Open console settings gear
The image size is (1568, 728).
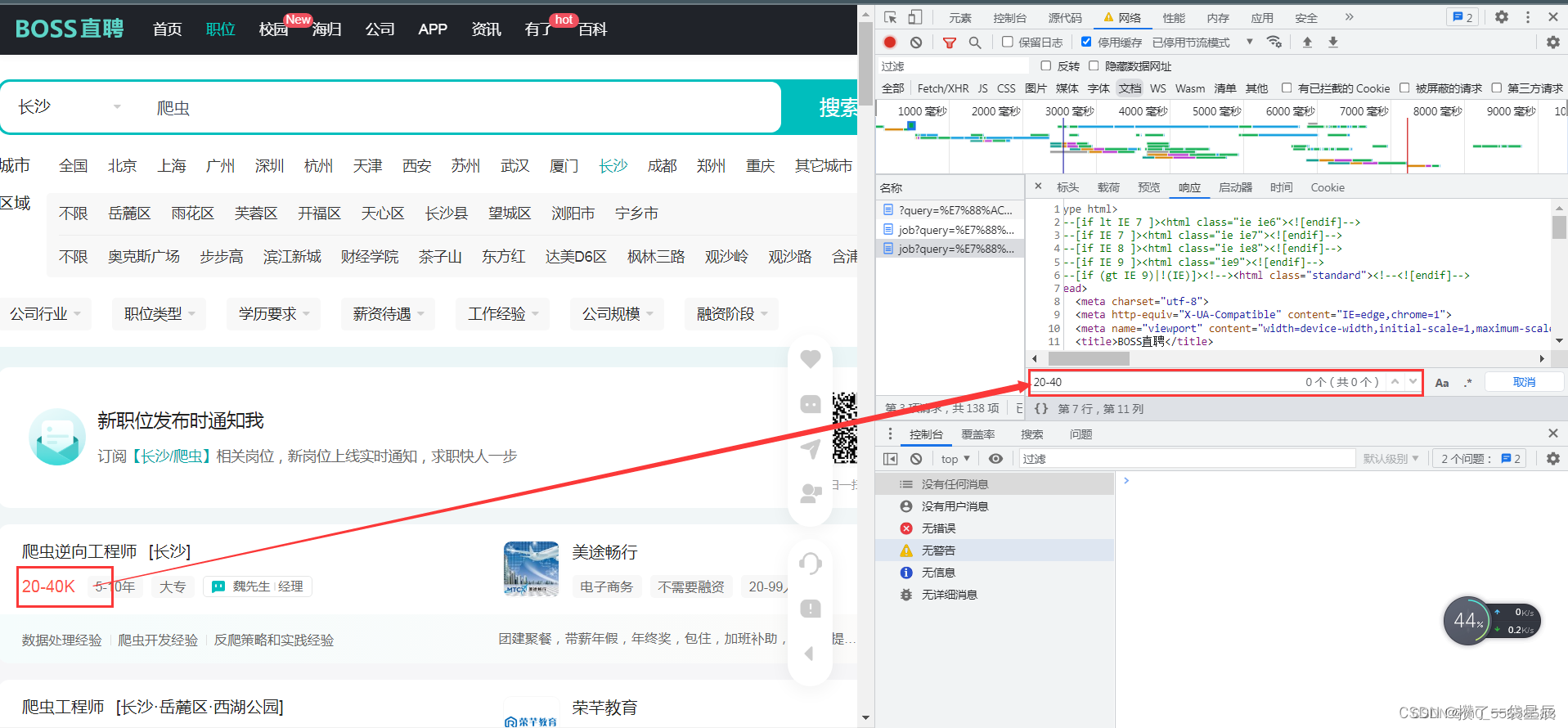tap(1553, 459)
